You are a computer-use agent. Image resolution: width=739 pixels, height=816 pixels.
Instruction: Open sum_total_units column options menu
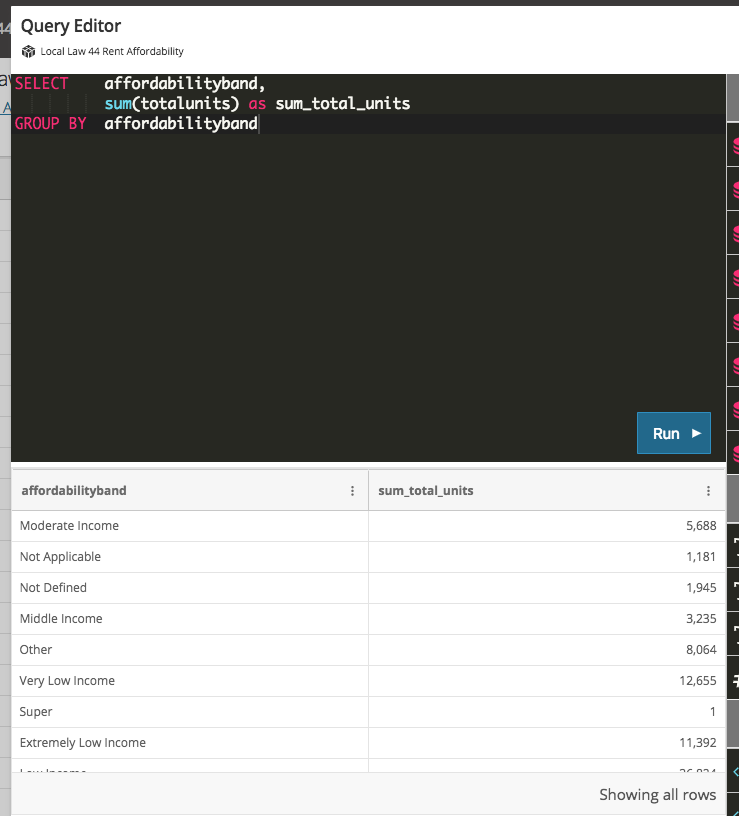pyautogui.click(x=708, y=491)
